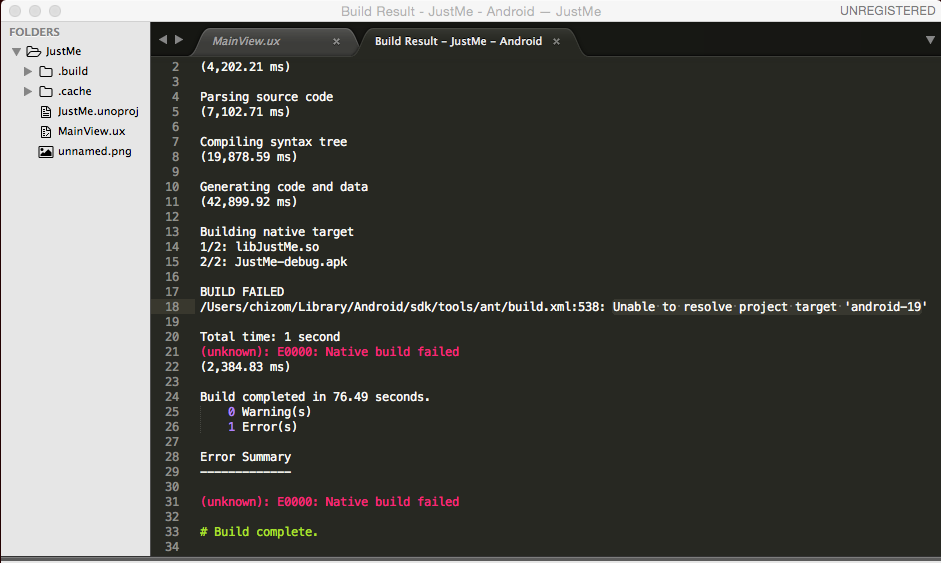Close the MainView.ux tab
Screen dimensions: 941x563
click(x=336, y=42)
